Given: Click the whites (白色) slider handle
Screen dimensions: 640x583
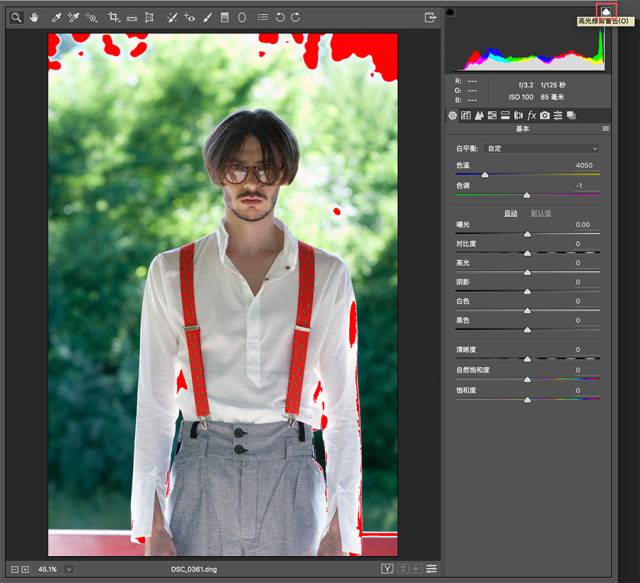Looking at the screenshot, I should coord(527,311).
